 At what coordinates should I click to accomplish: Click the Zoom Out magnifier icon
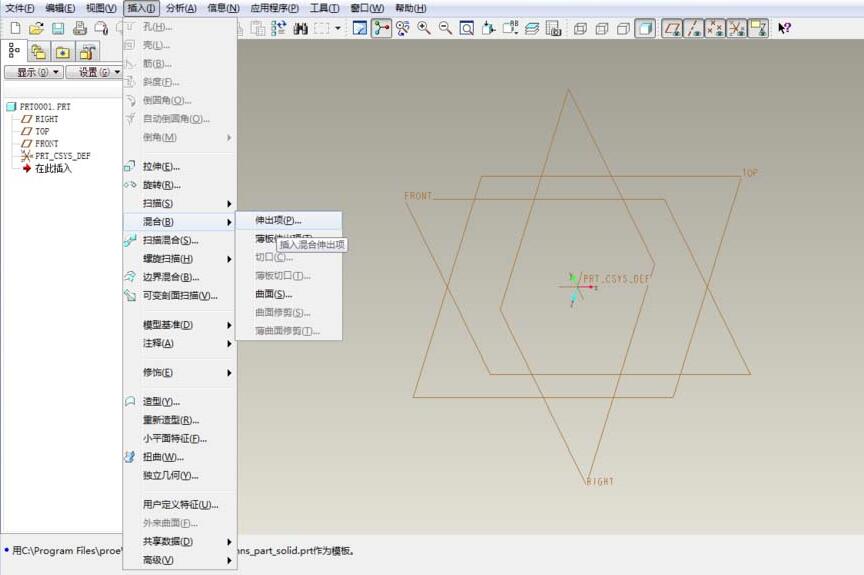(x=445, y=29)
